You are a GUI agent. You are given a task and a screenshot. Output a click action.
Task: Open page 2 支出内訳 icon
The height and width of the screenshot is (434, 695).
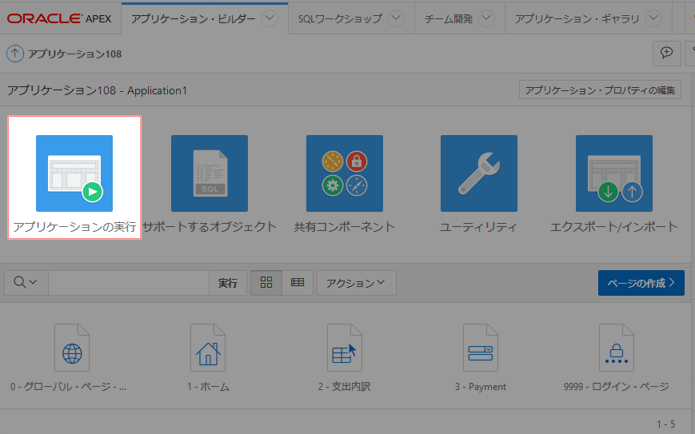point(344,348)
